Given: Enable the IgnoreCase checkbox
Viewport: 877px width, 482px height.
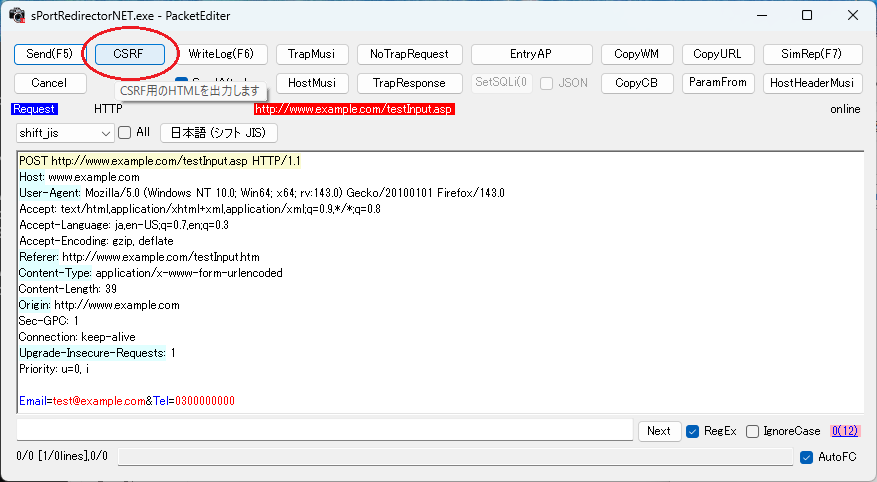Looking at the screenshot, I should click(x=753, y=432).
